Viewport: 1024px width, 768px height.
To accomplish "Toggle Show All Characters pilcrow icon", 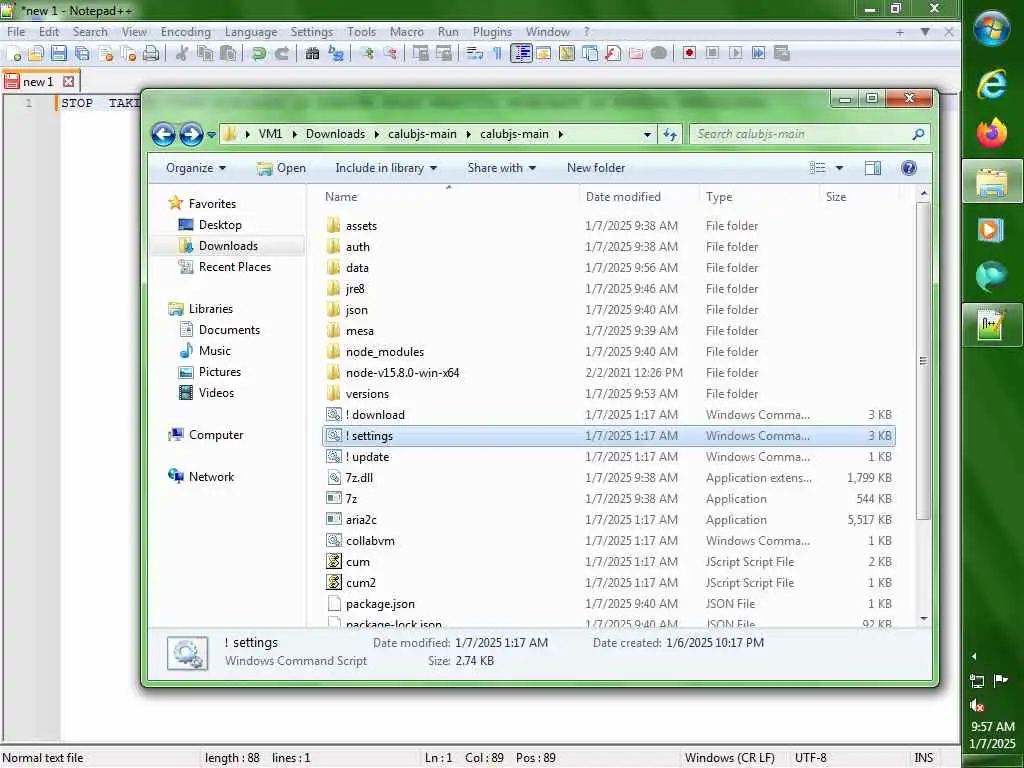I will tap(498, 54).
